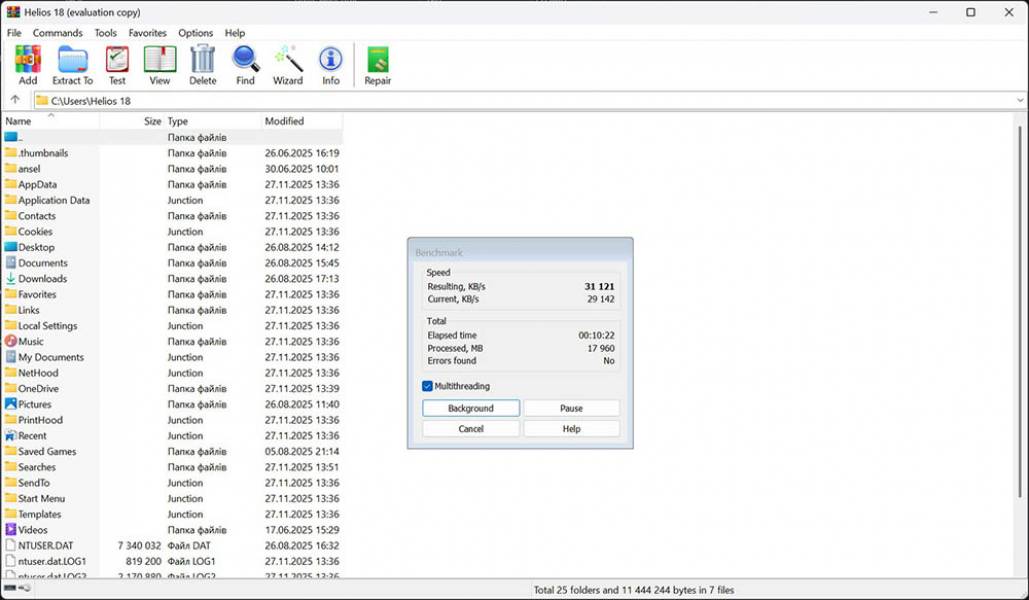Launch the Wizard tool
1029x600 pixels.
pos(288,62)
